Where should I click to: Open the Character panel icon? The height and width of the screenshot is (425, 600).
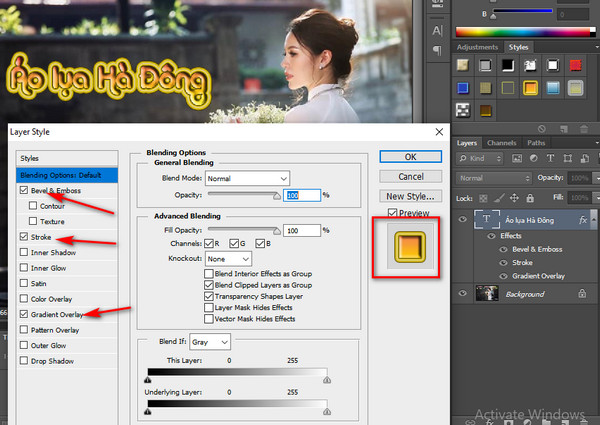(x=437, y=31)
